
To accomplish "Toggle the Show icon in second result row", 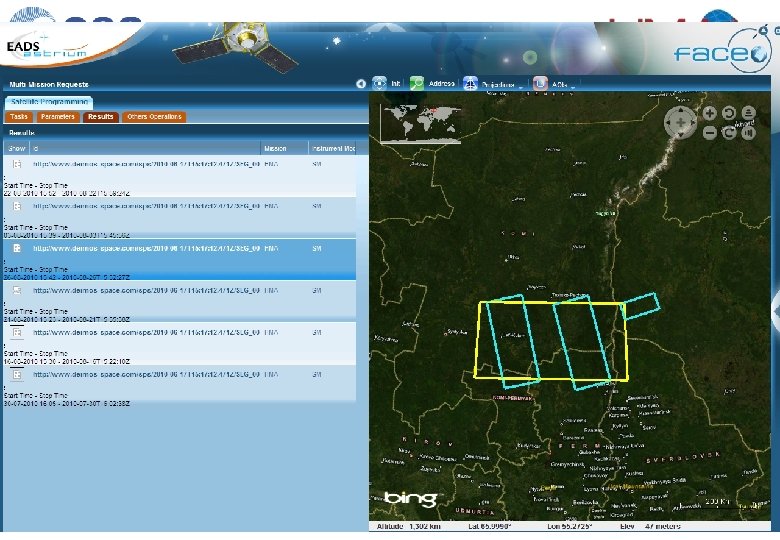I will tap(17, 206).
